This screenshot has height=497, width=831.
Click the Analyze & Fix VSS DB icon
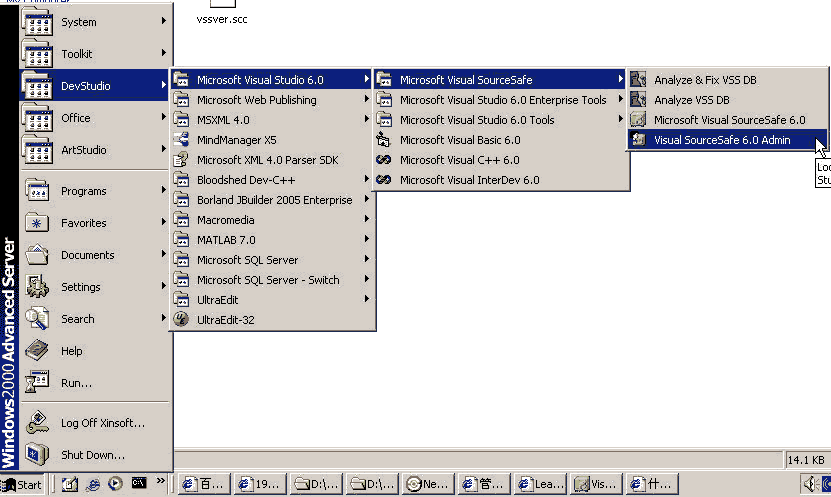(x=638, y=80)
